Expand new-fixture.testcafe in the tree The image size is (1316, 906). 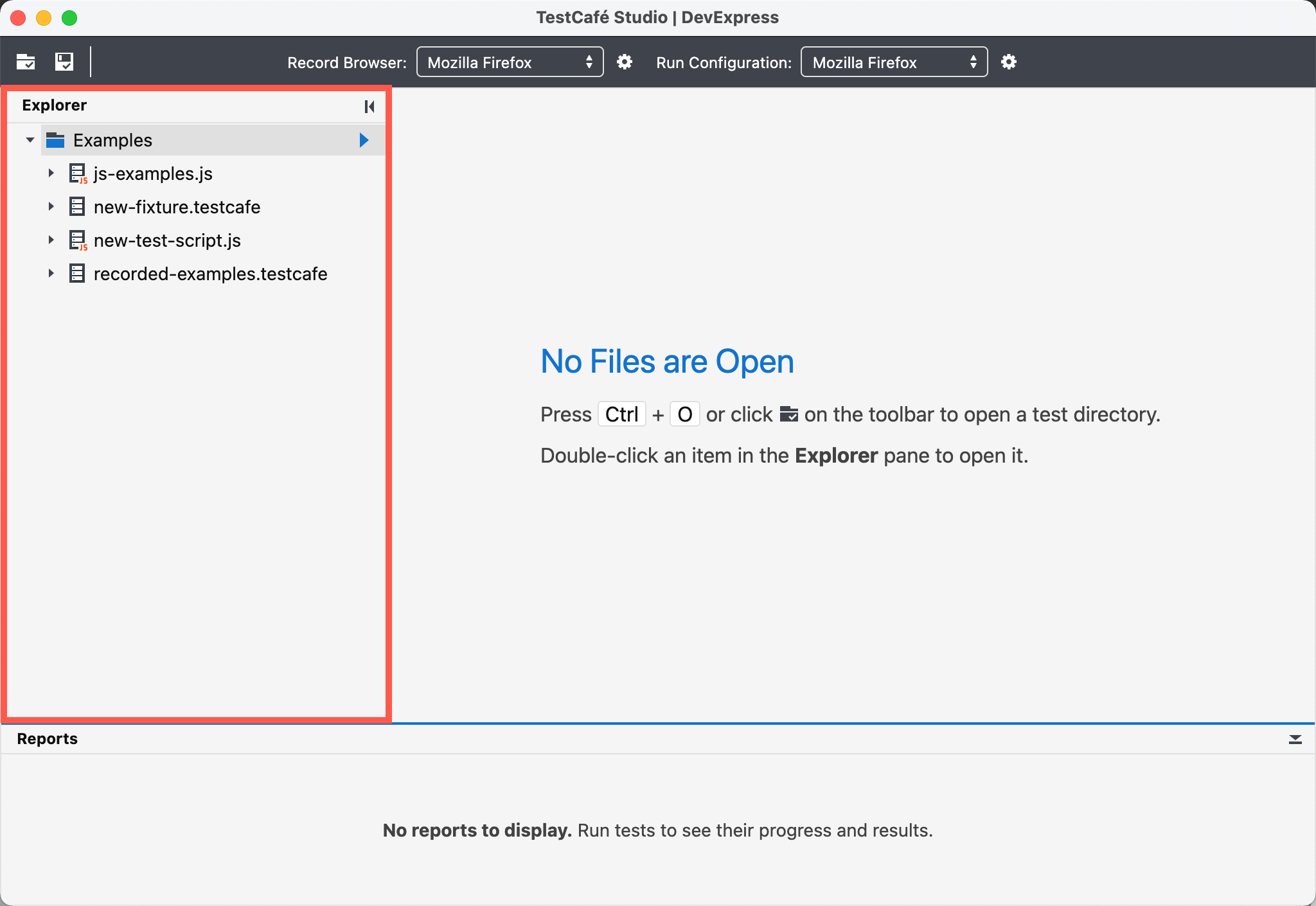point(51,207)
